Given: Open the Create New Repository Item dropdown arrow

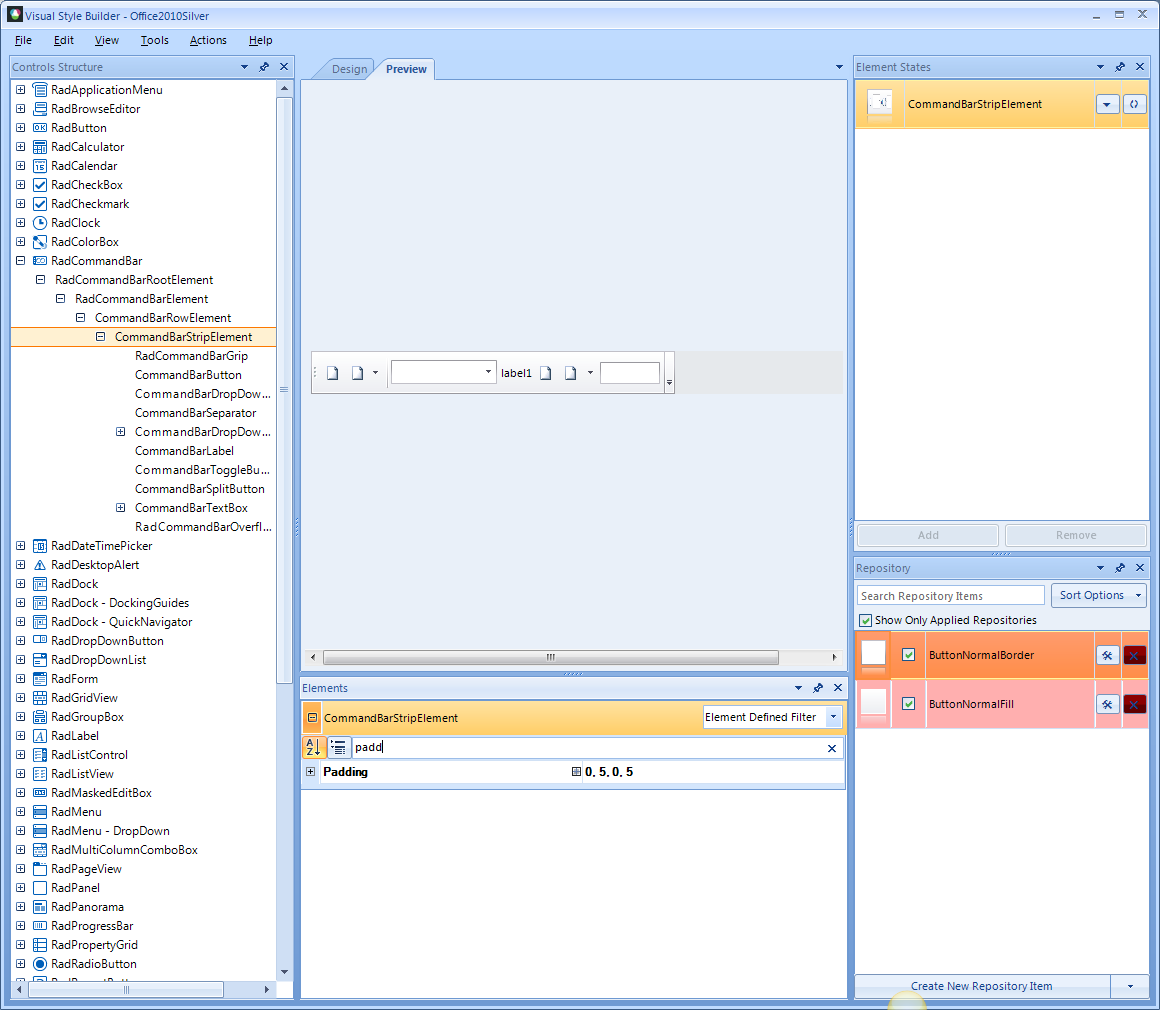Looking at the screenshot, I should coord(1130,986).
